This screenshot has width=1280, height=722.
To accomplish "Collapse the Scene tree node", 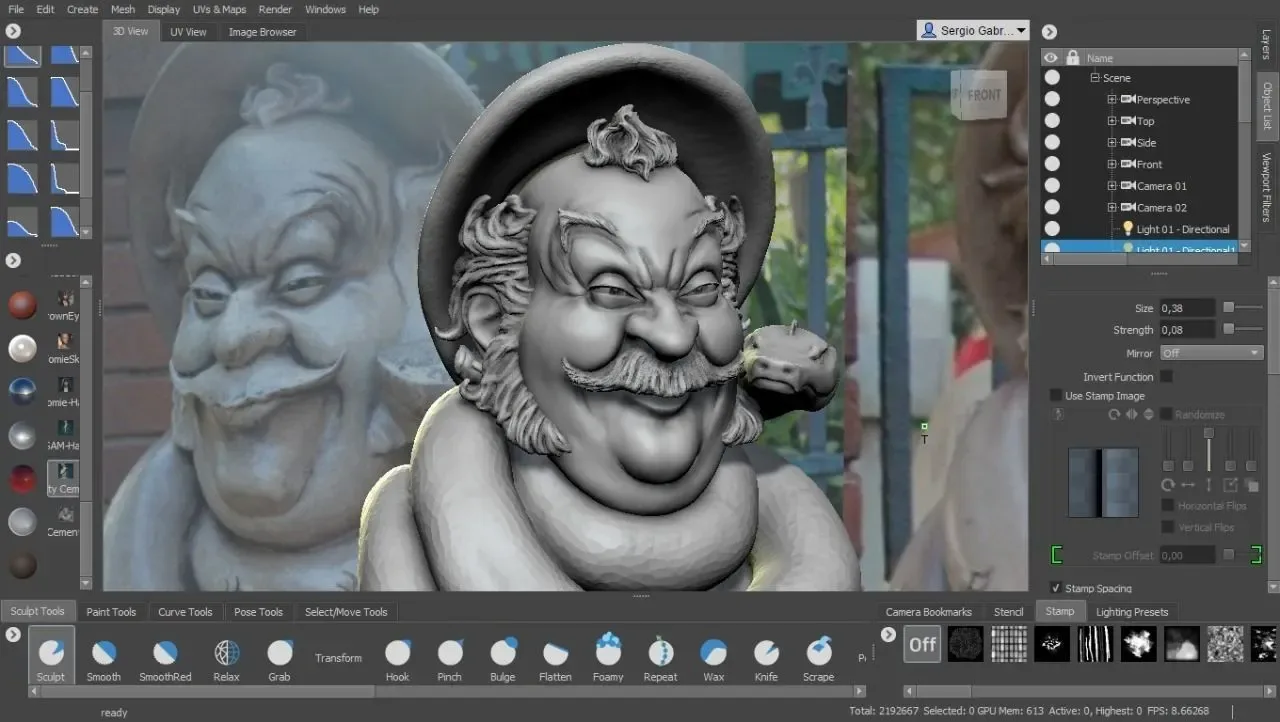I will click(x=1095, y=78).
